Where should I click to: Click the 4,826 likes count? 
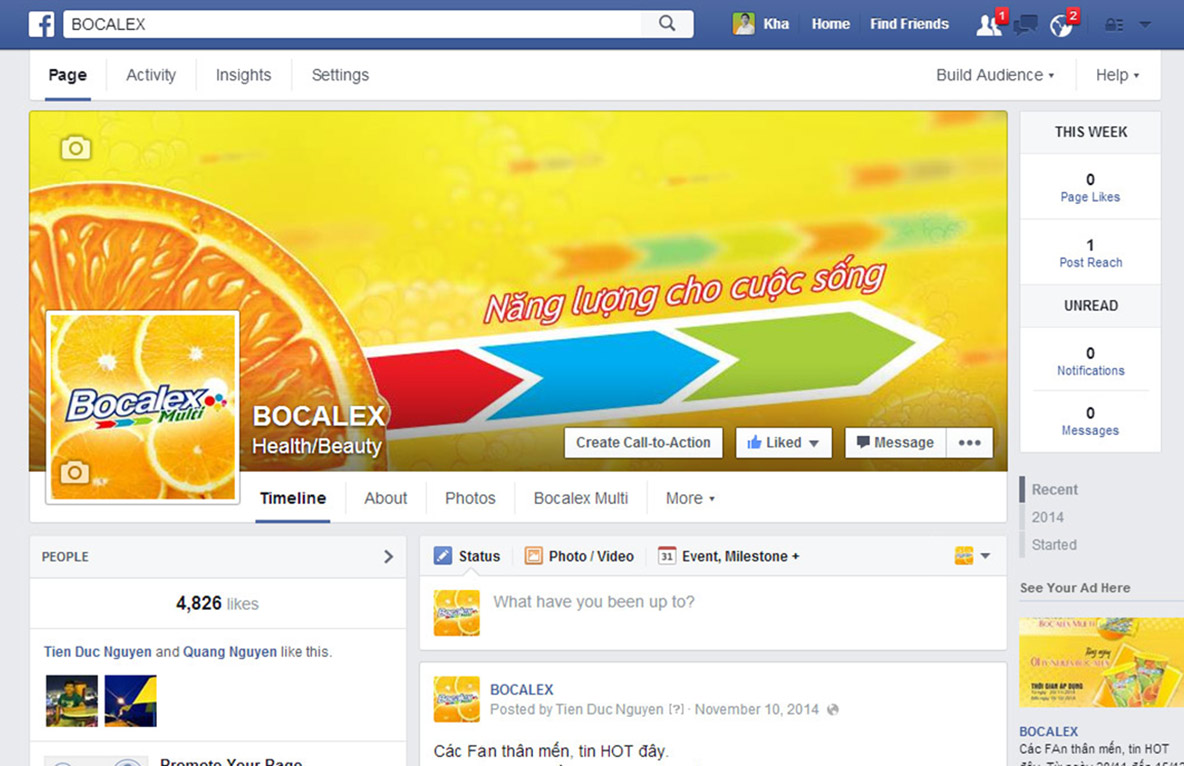(x=217, y=604)
